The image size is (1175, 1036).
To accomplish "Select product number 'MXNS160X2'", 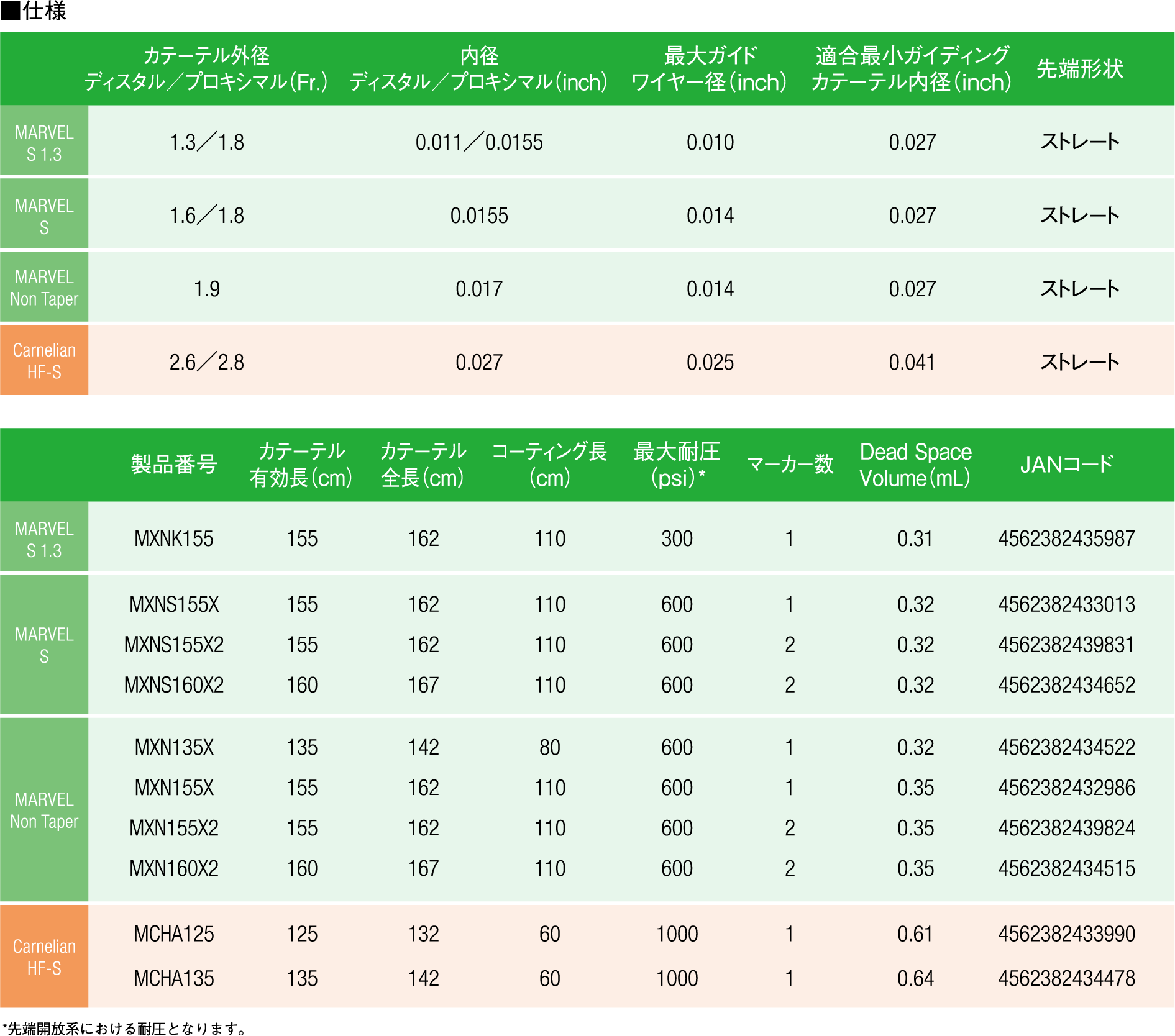I will (x=174, y=685).
